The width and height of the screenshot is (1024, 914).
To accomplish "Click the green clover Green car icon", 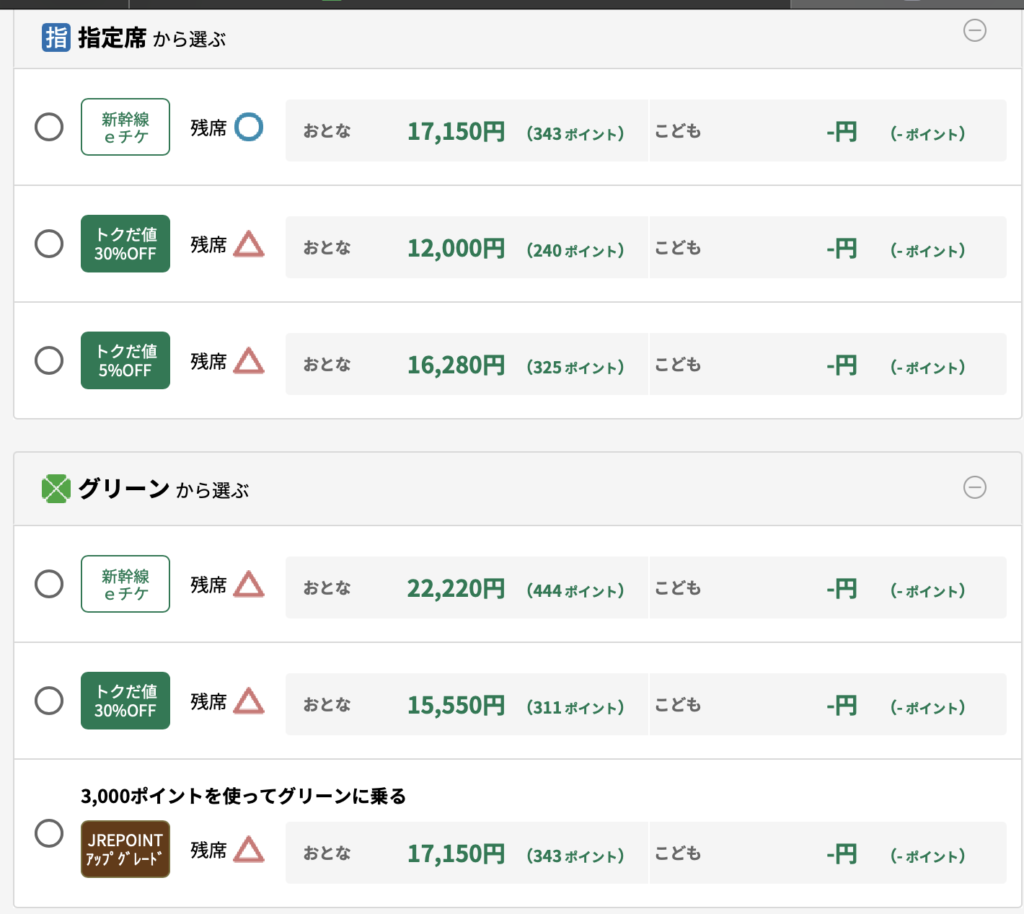I will 56,489.
